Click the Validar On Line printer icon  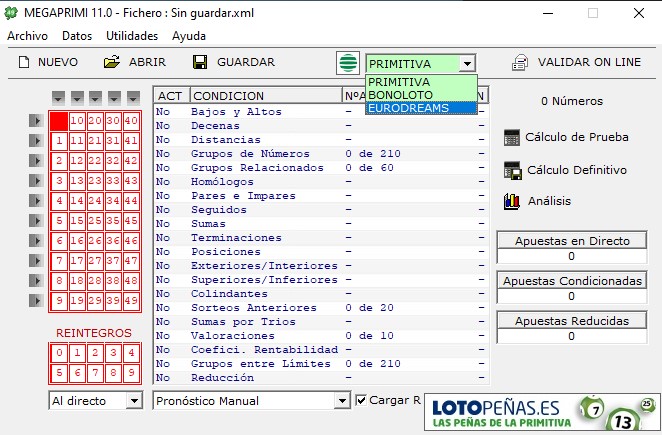coord(520,63)
